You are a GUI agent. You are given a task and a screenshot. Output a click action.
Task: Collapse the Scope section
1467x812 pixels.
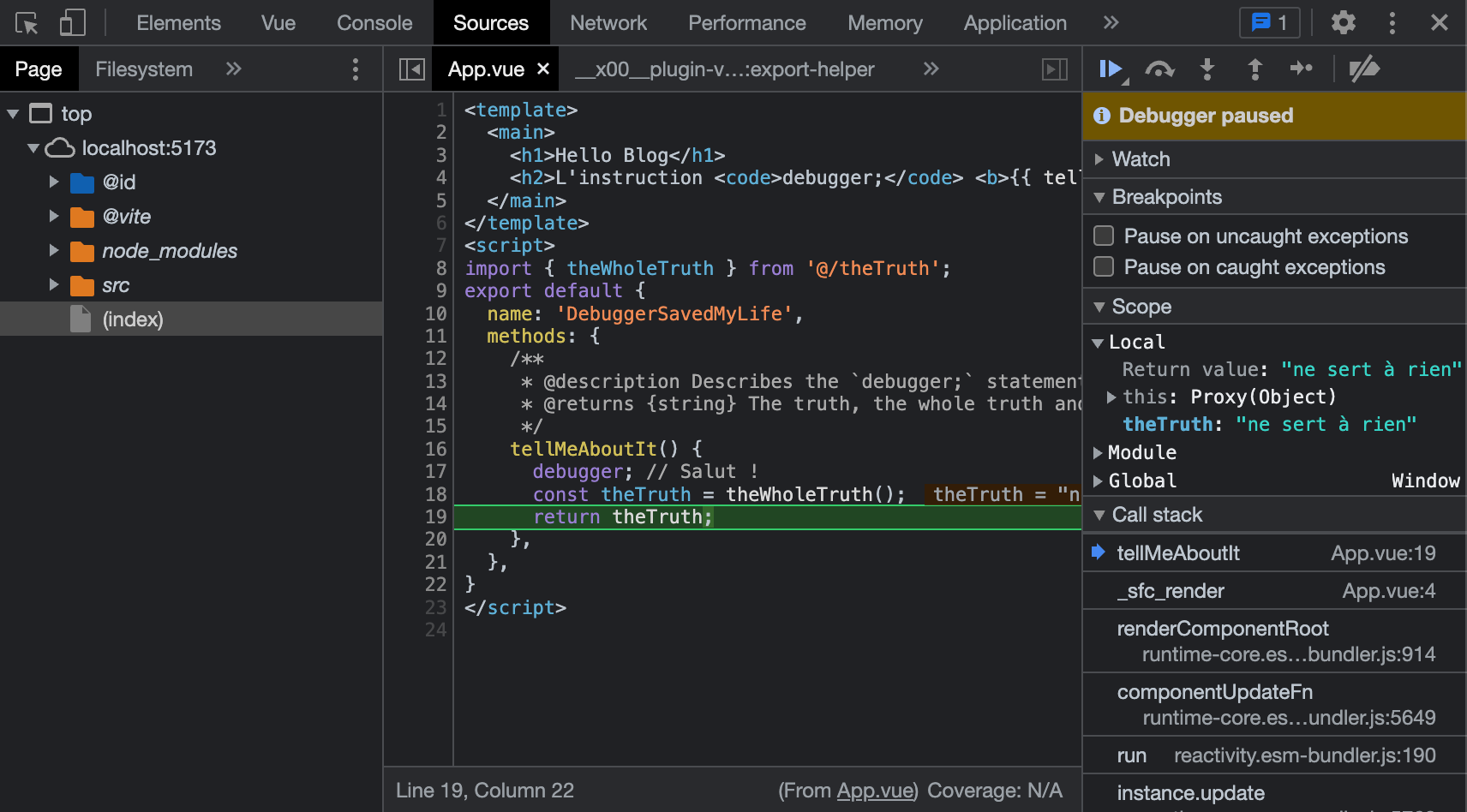coord(1101,307)
